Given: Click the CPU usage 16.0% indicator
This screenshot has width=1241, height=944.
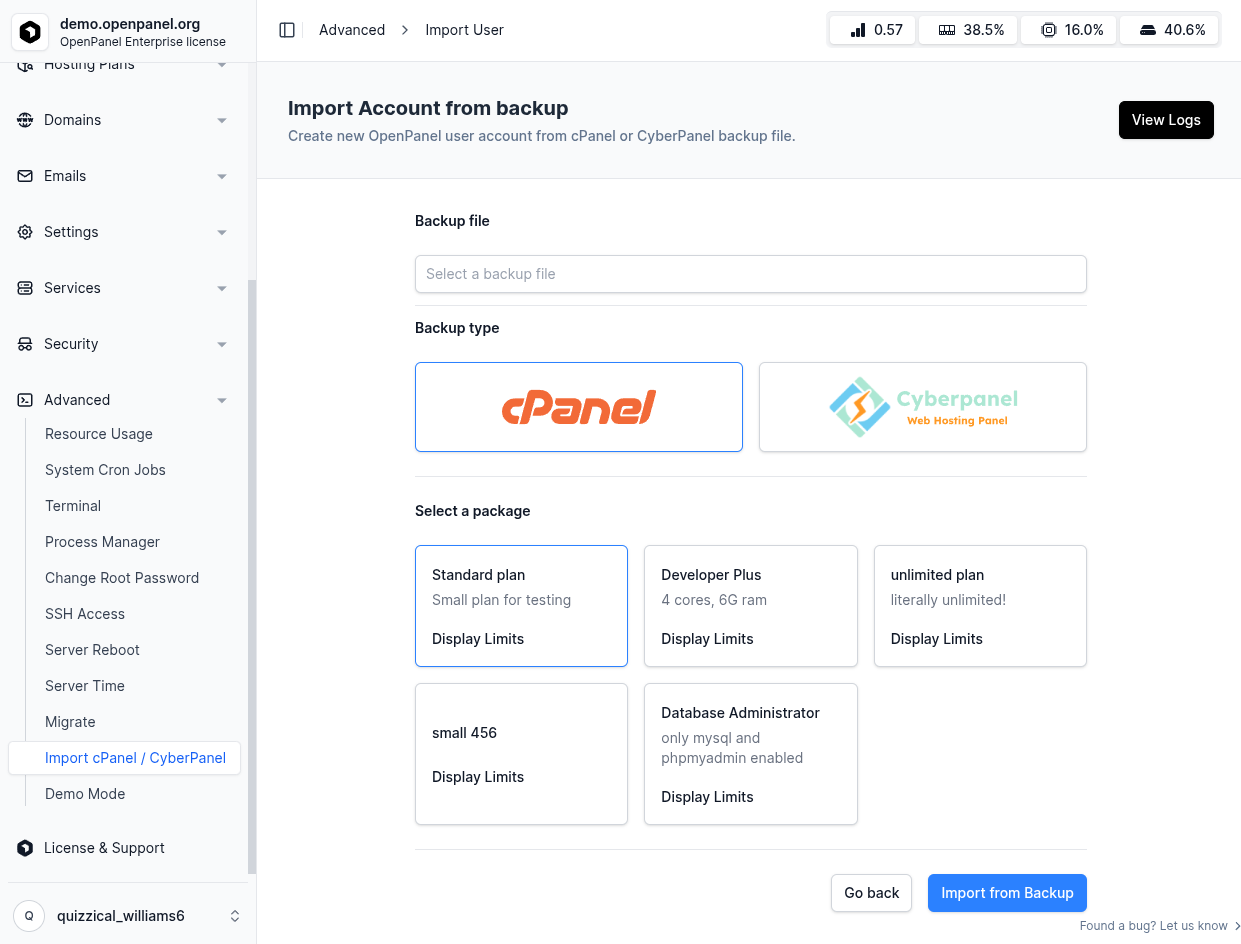Looking at the screenshot, I should coord(1068,30).
